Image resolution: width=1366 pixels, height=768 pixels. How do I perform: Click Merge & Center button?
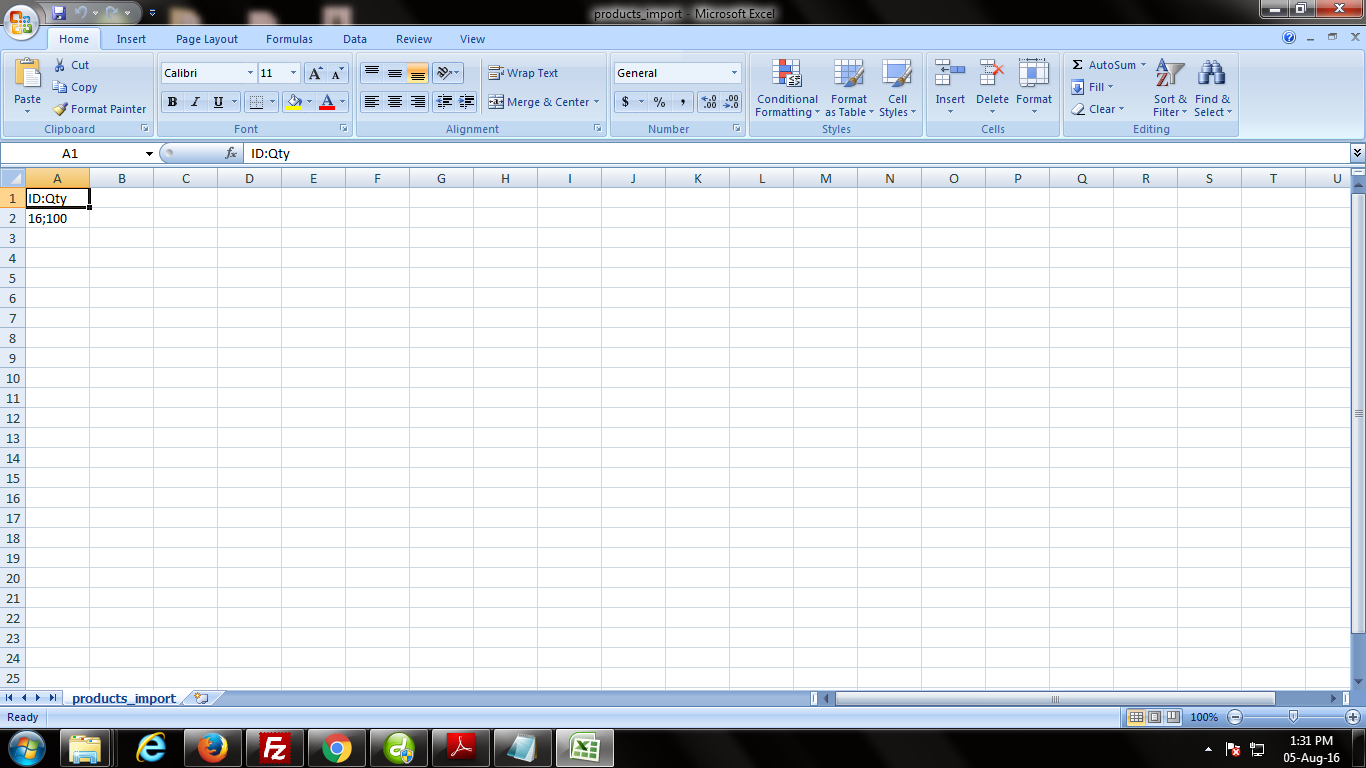click(x=538, y=102)
